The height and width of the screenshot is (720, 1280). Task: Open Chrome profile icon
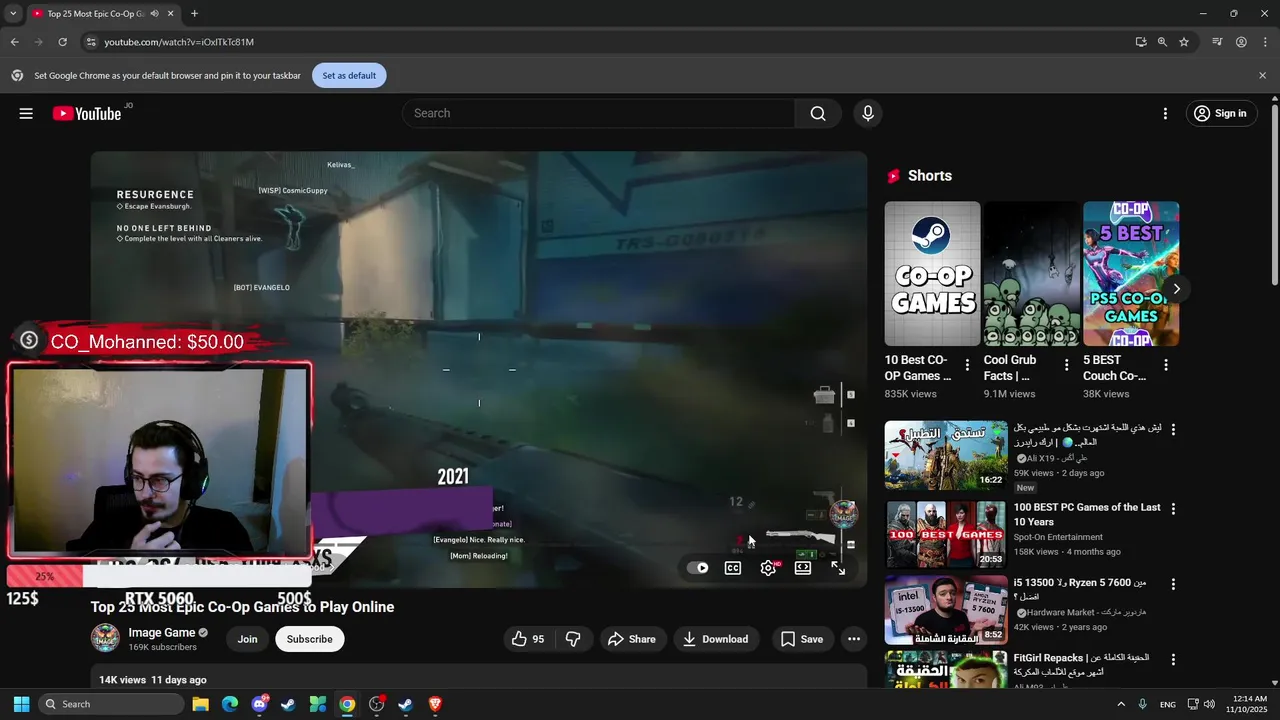point(1241,42)
